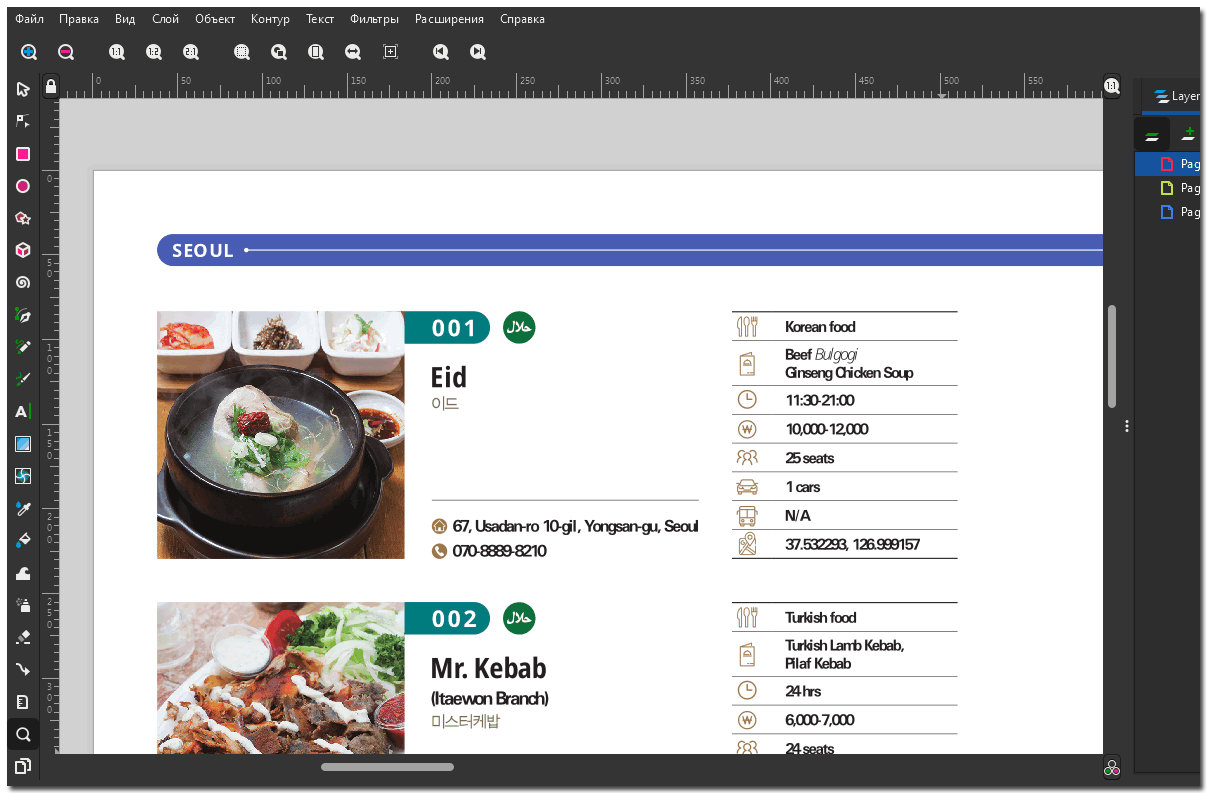The image size is (1207, 793).
Task: Pick the Star and polygon tool
Action: [x=23, y=218]
